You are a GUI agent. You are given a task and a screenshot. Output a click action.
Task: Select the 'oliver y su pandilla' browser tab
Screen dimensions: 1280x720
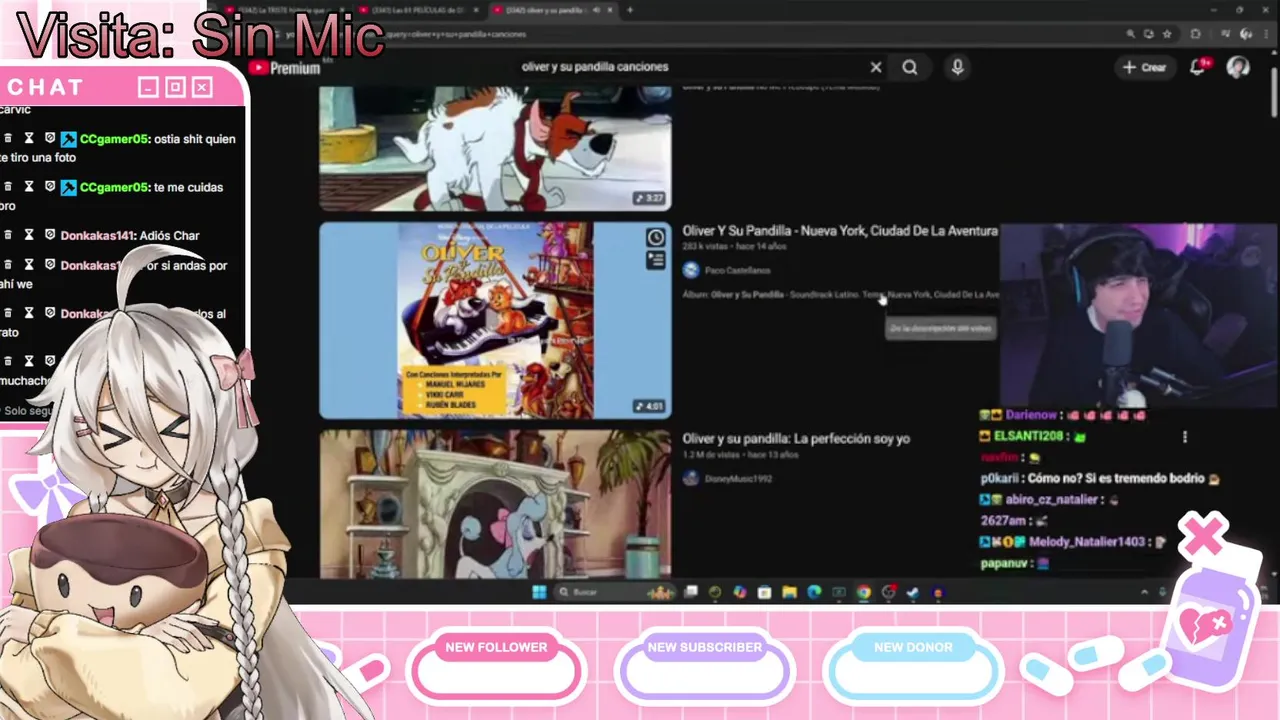552,10
